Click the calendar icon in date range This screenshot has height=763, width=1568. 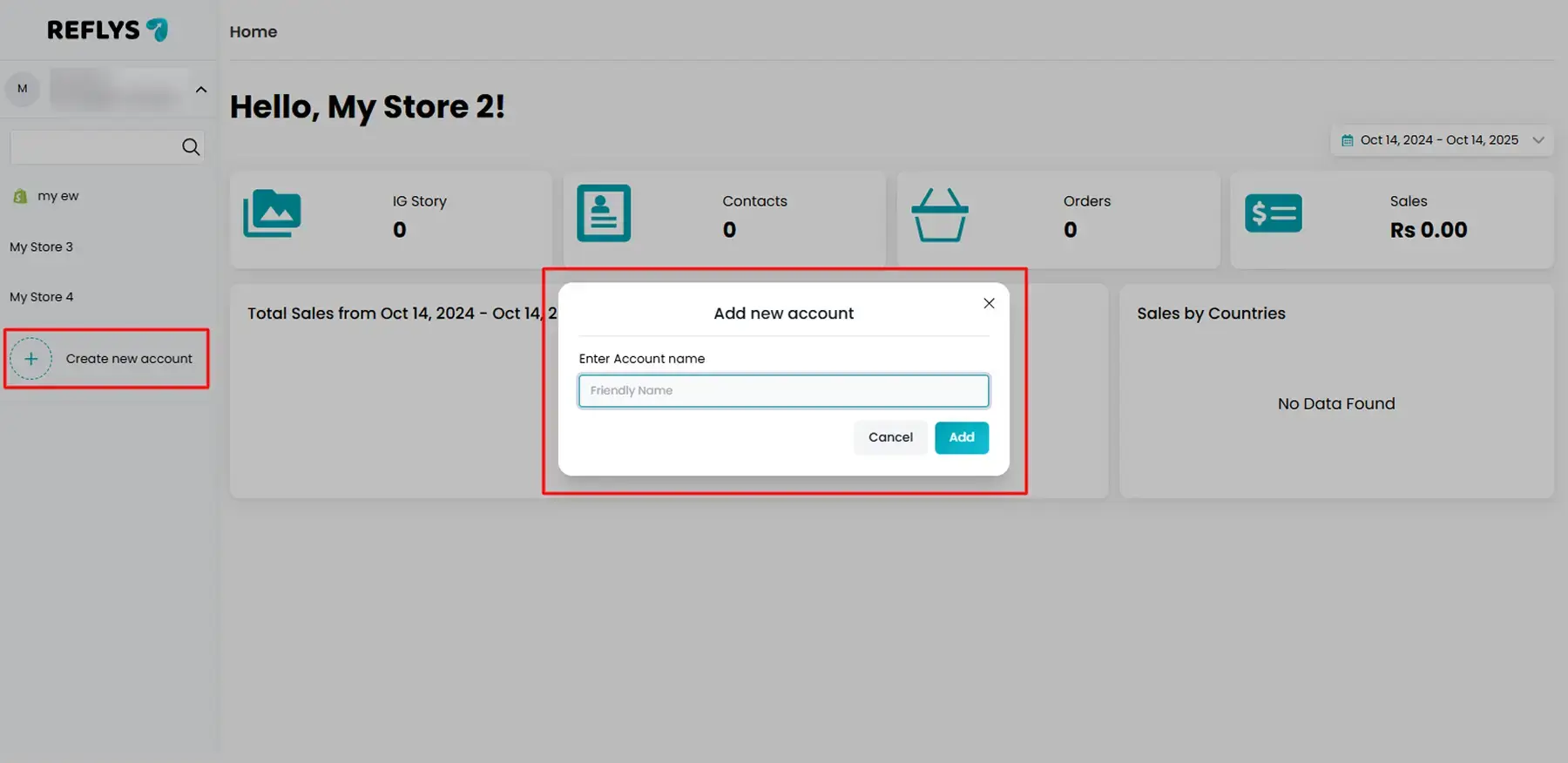(1348, 140)
